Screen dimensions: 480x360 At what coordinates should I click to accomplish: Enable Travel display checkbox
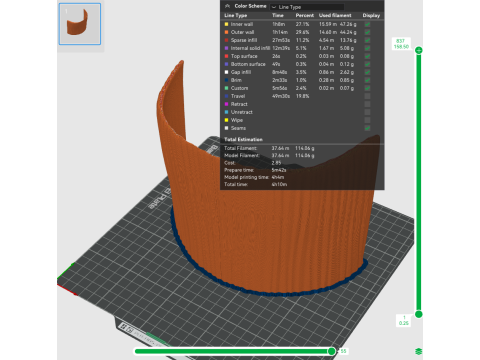pos(367,96)
